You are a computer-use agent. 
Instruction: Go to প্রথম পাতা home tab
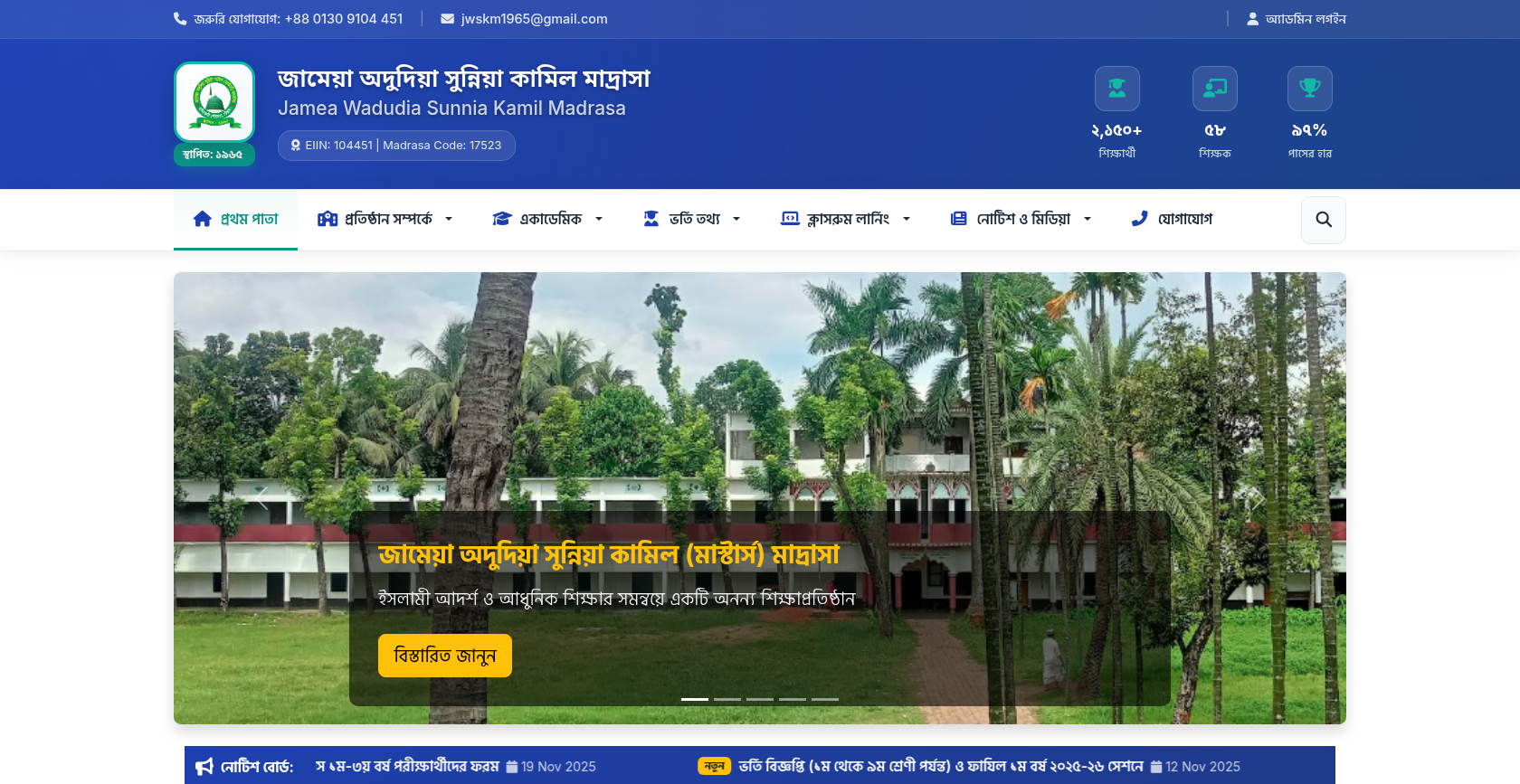(235, 219)
